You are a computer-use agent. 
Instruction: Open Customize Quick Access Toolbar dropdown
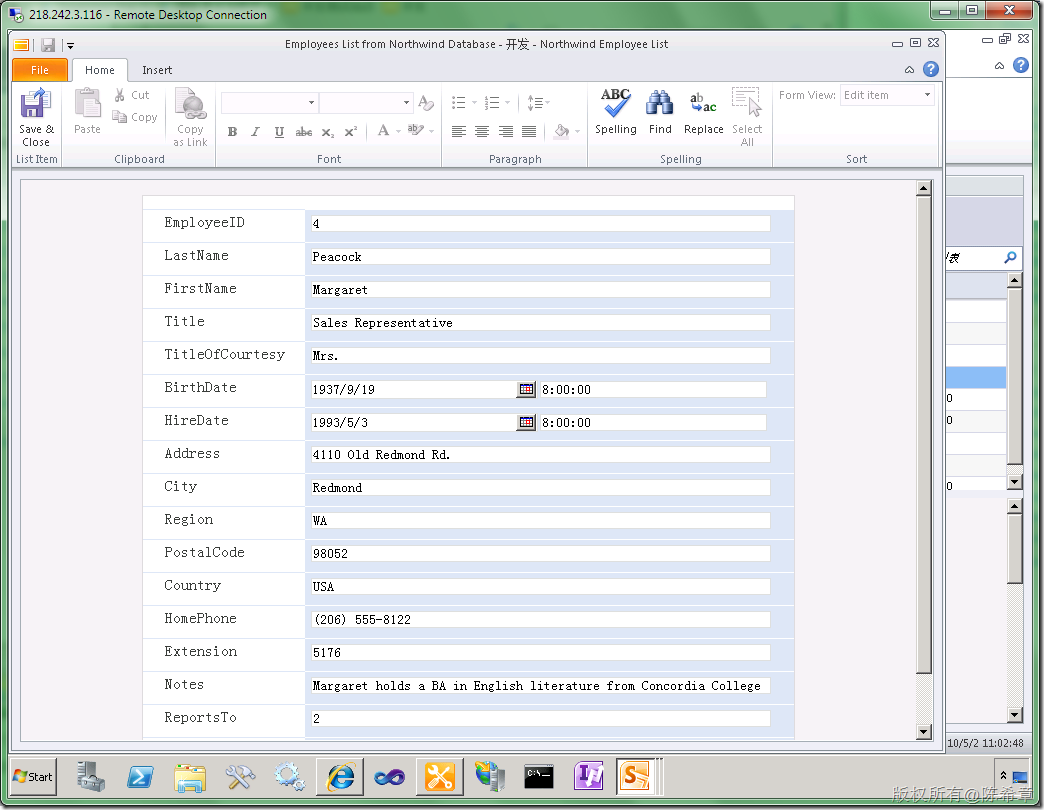click(x=70, y=46)
